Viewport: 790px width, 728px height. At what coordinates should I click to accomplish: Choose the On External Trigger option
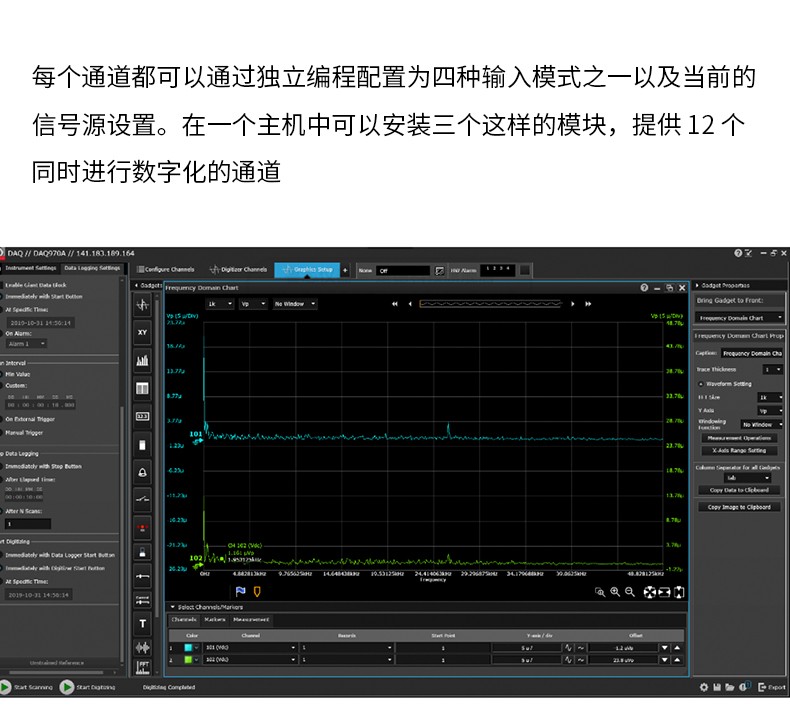(29, 419)
